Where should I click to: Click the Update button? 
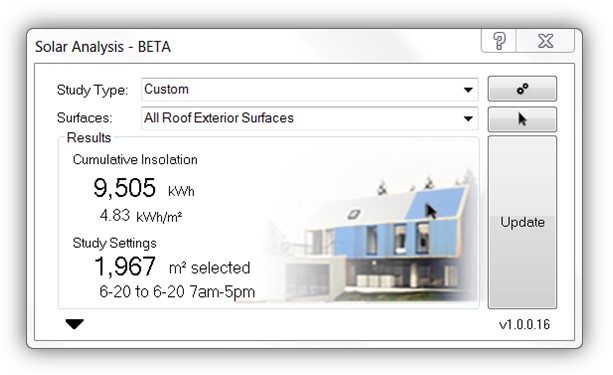click(x=522, y=222)
